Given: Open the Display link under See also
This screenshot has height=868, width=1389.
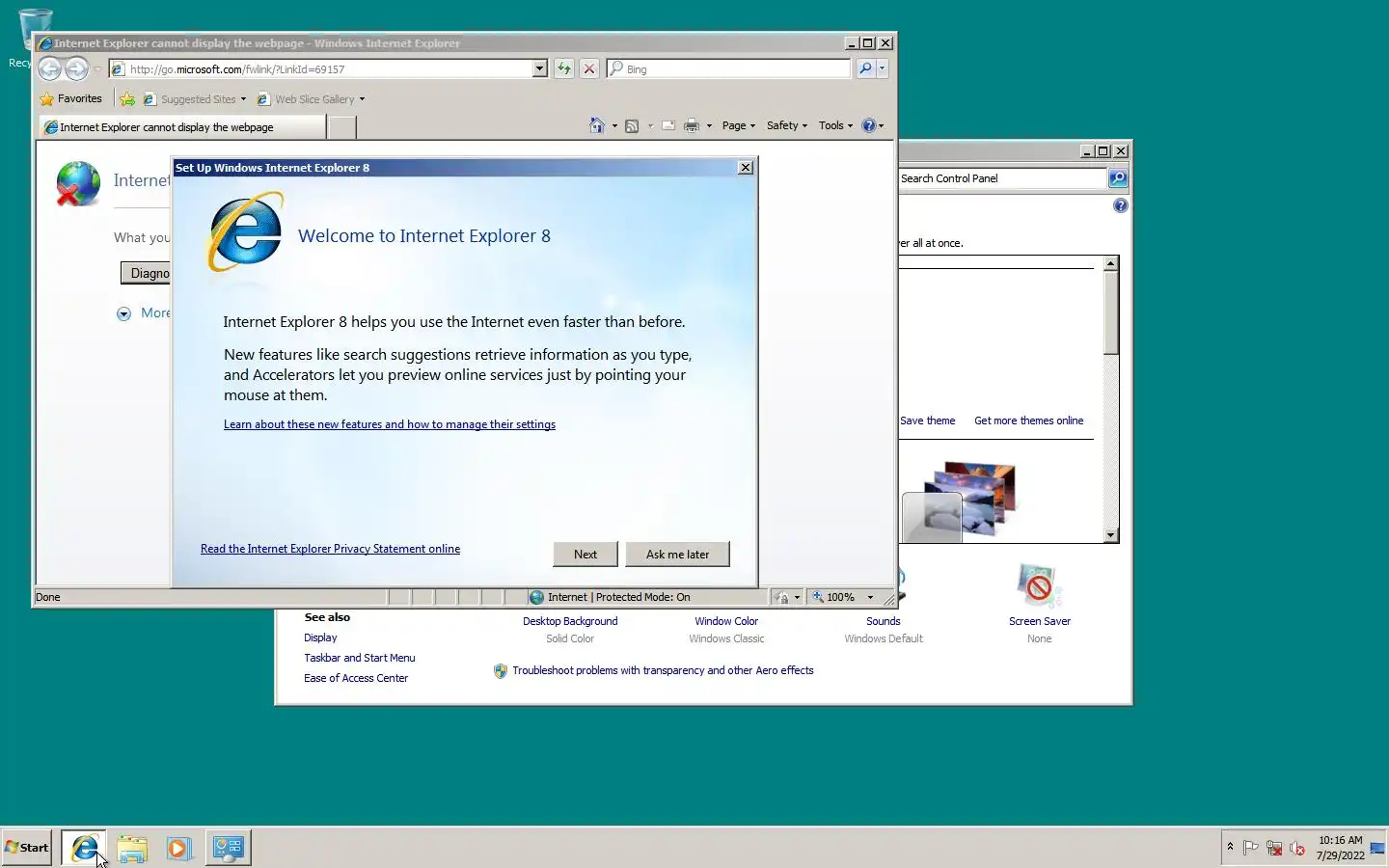Looking at the screenshot, I should pyautogui.click(x=320, y=637).
